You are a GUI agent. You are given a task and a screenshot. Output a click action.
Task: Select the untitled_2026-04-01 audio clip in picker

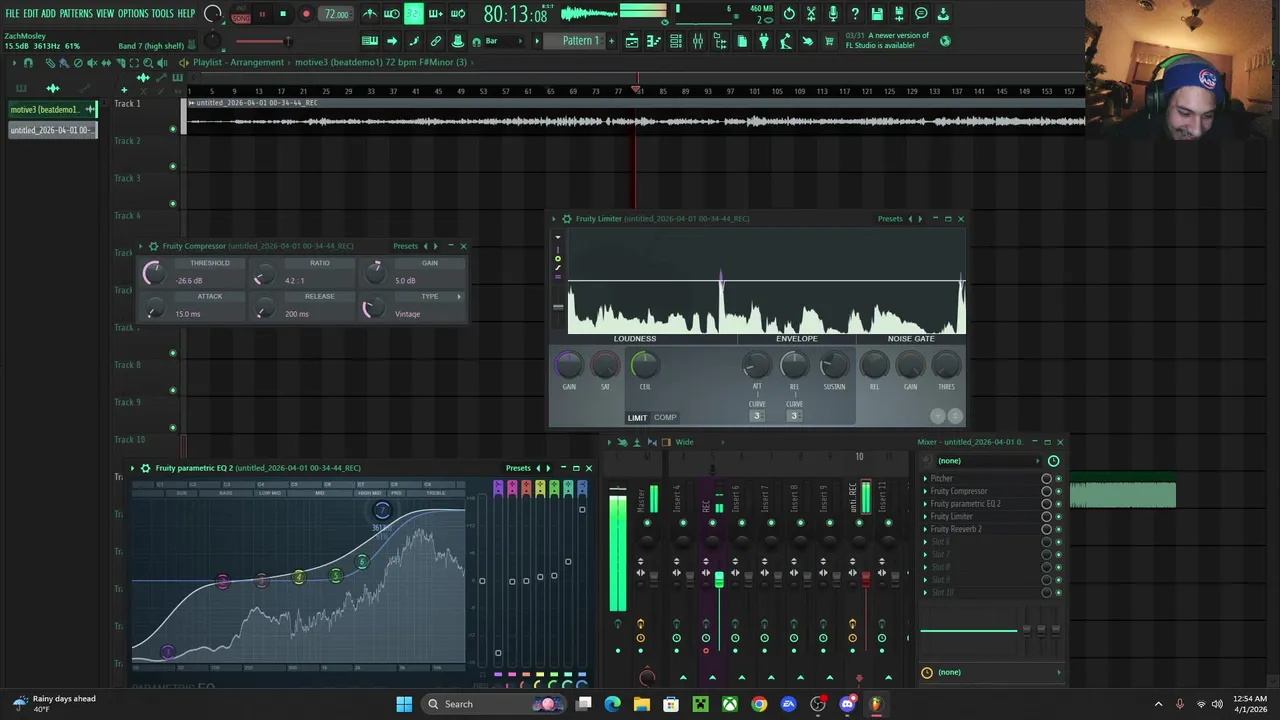(x=51, y=130)
